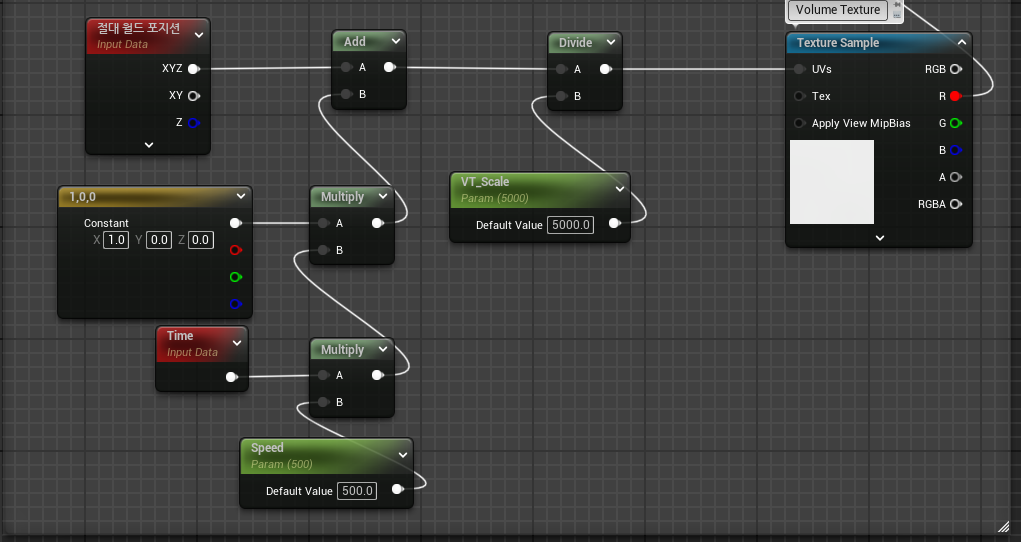The image size is (1021, 542).
Task: Toggle lower Multiply node header chevron
Action: (383, 349)
